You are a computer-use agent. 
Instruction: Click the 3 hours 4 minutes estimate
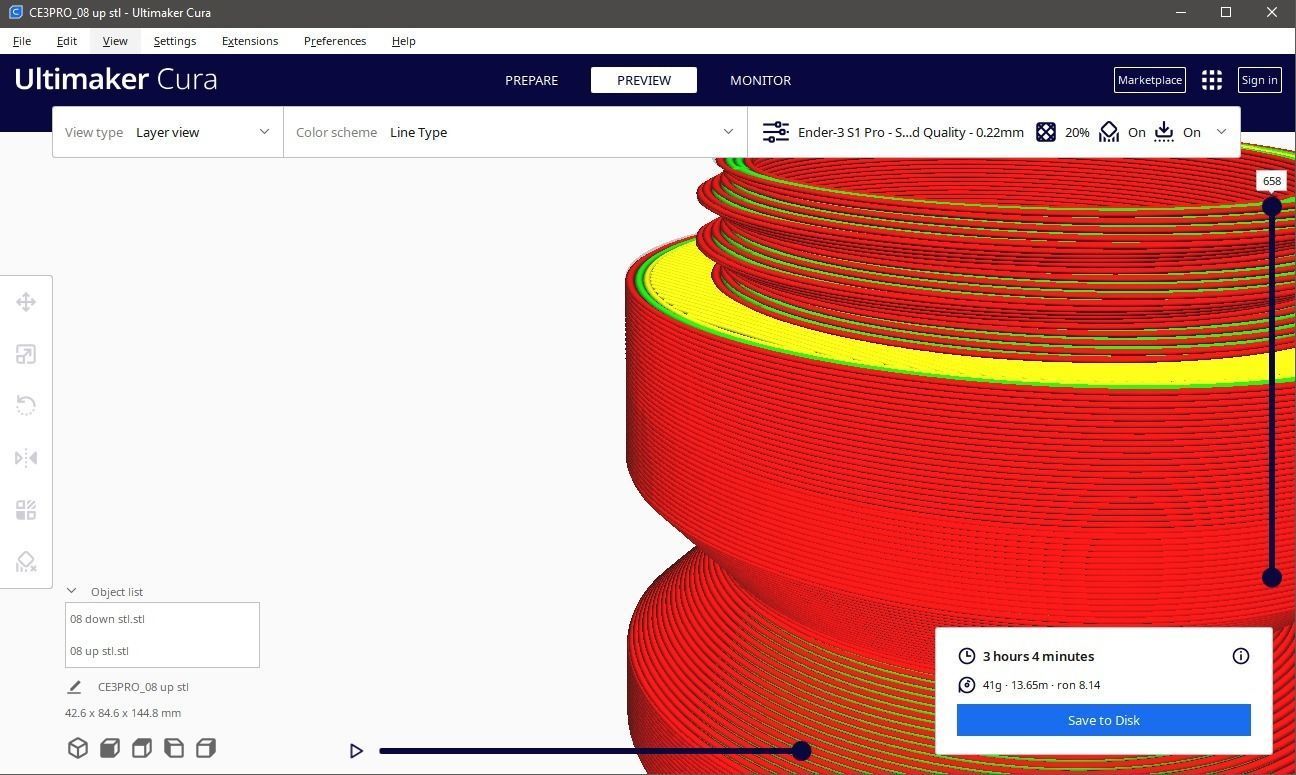(1038, 656)
